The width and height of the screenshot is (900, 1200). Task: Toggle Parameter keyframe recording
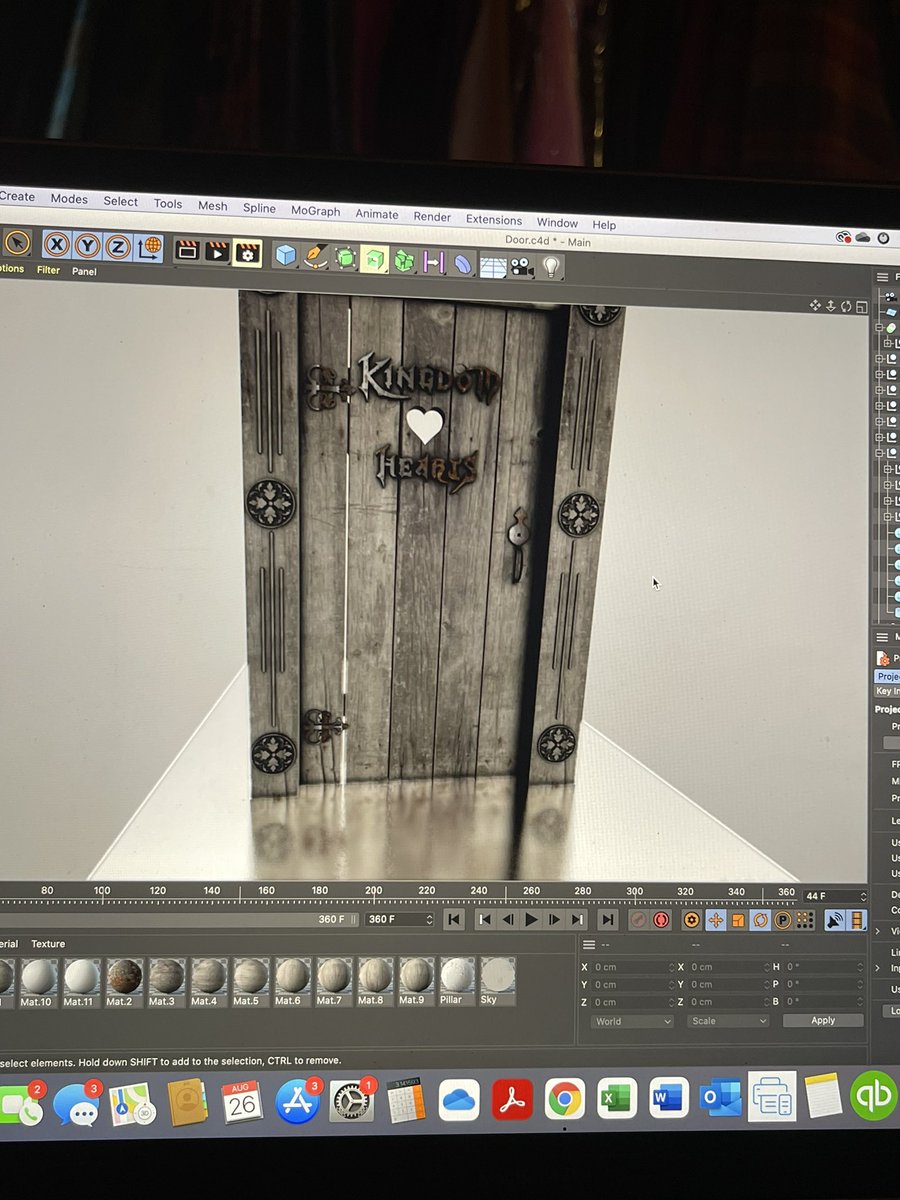(x=782, y=920)
